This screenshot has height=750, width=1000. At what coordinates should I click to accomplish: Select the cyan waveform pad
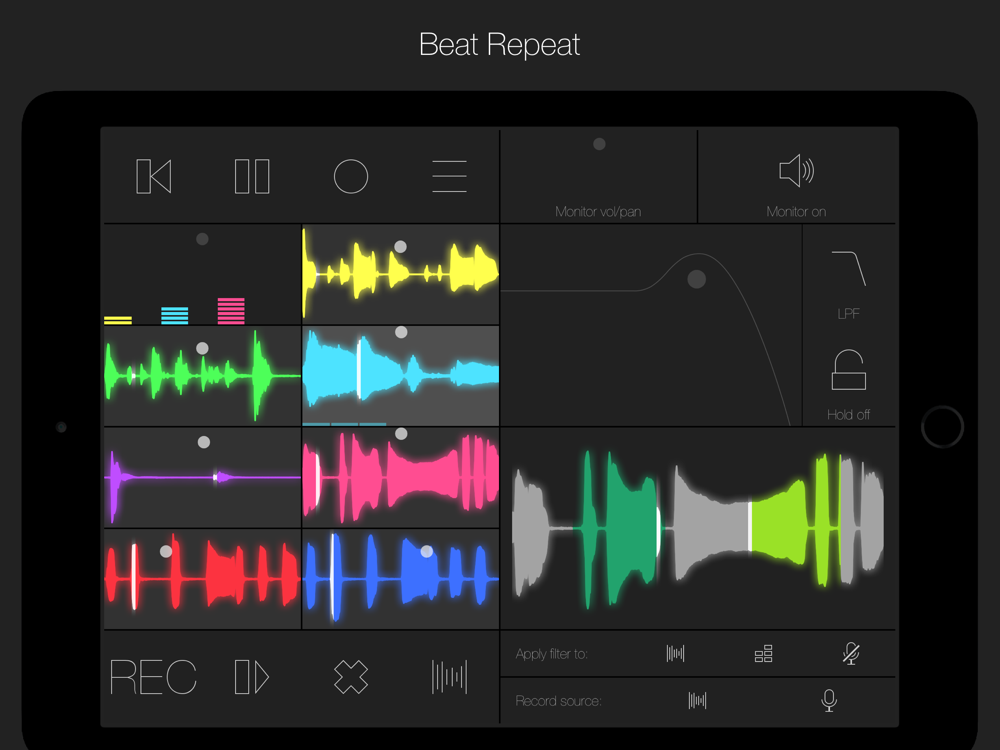pos(401,376)
